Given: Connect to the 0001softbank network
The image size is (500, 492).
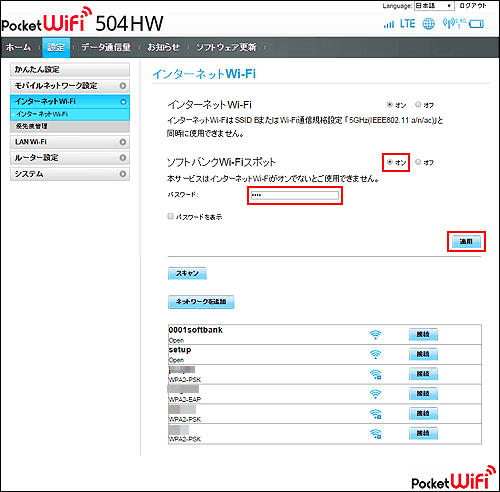Looking at the screenshot, I should (423, 334).
